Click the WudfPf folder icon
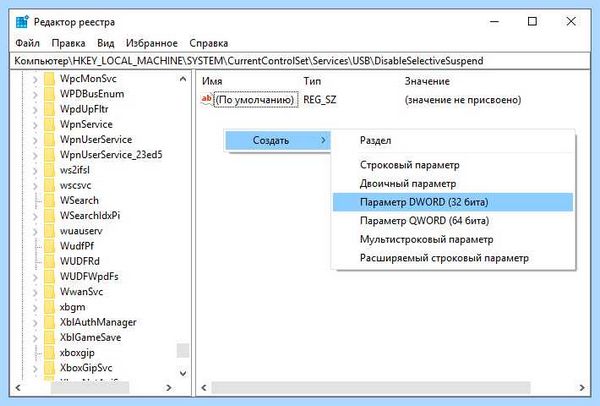600x406 pixels. [x=49, y=246]
